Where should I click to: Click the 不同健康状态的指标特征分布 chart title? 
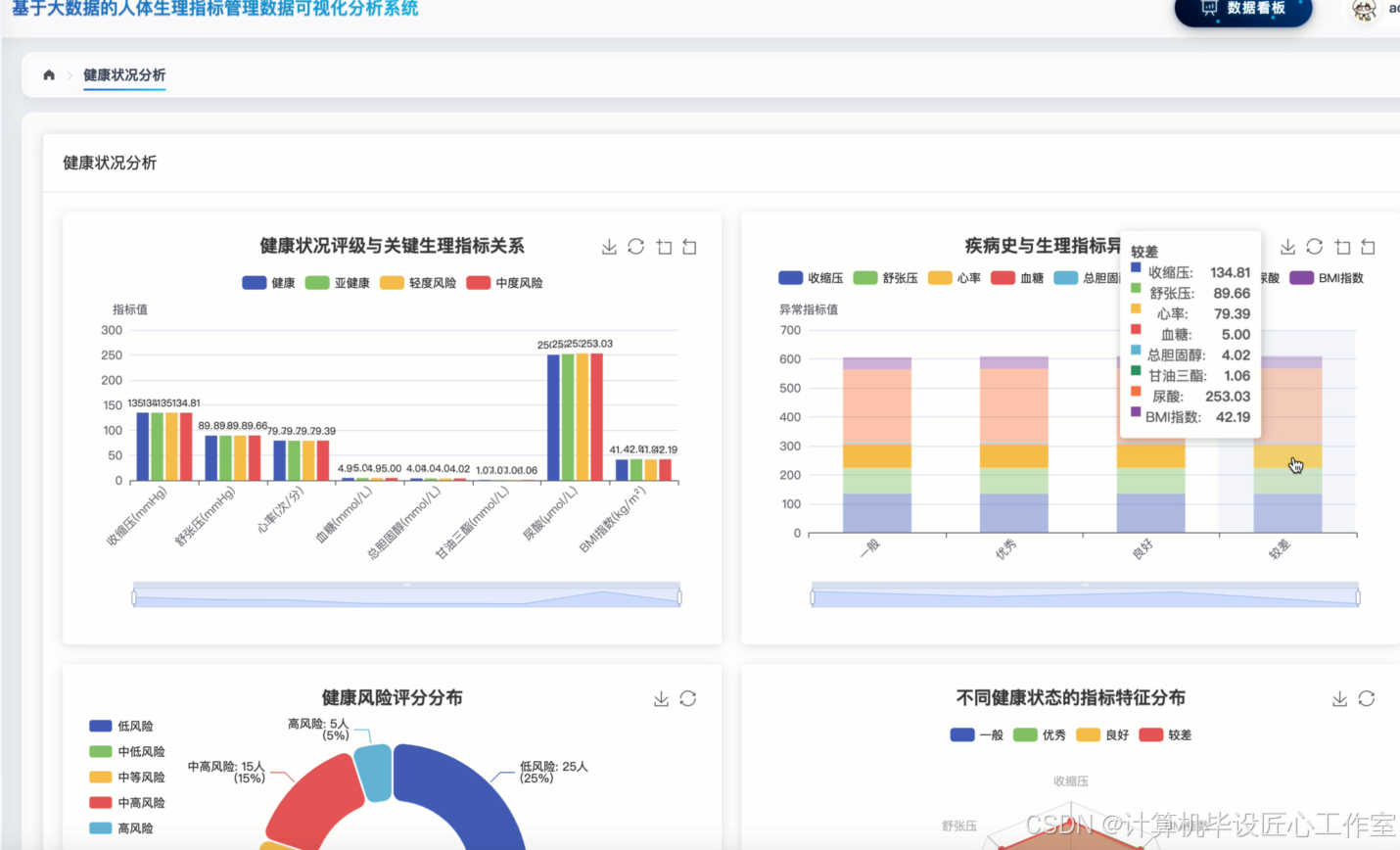coord(1071,697)
